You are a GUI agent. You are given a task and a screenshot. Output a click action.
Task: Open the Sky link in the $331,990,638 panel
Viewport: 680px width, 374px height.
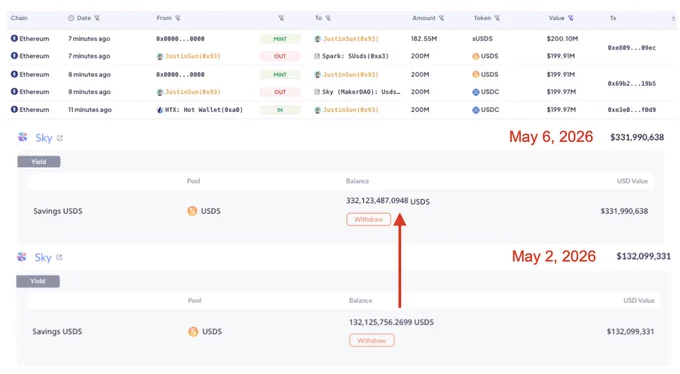pyautogui.click(x=43, y=138)
